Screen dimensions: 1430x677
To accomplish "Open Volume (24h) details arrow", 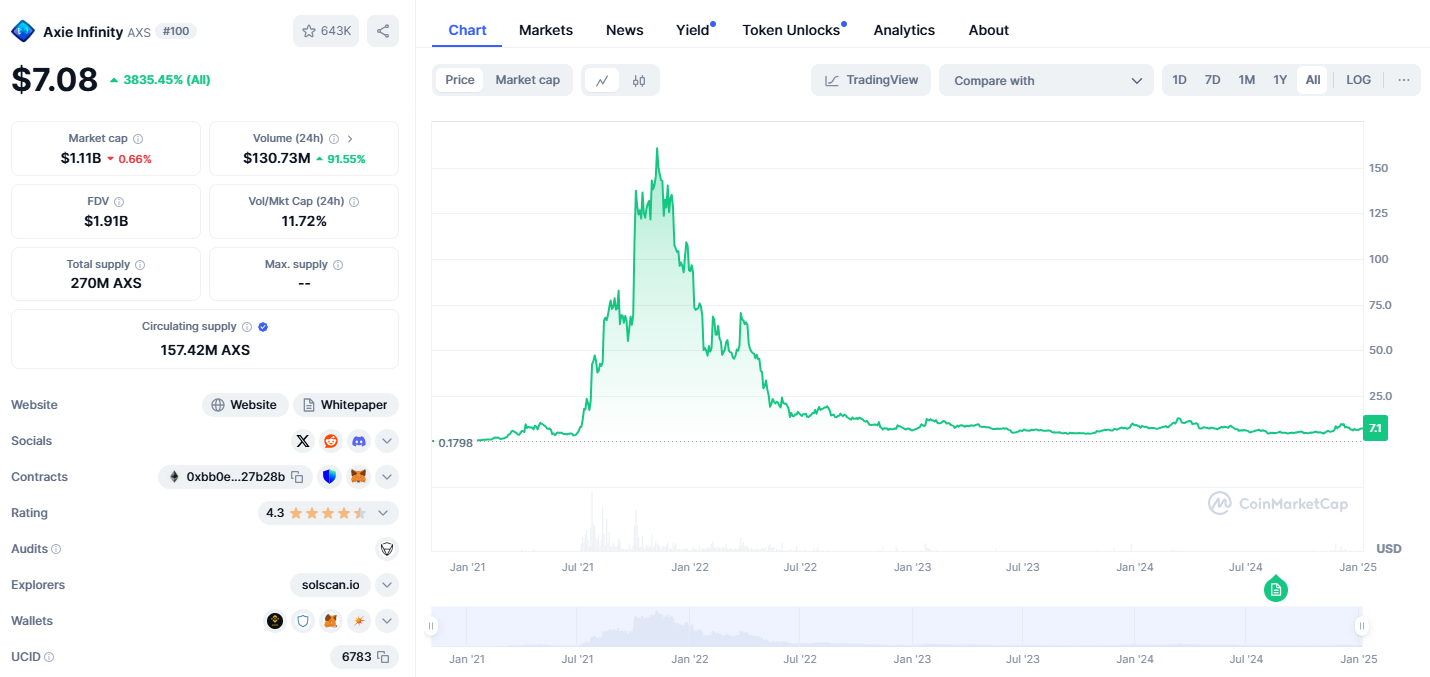I will click(x=350, y=139).
